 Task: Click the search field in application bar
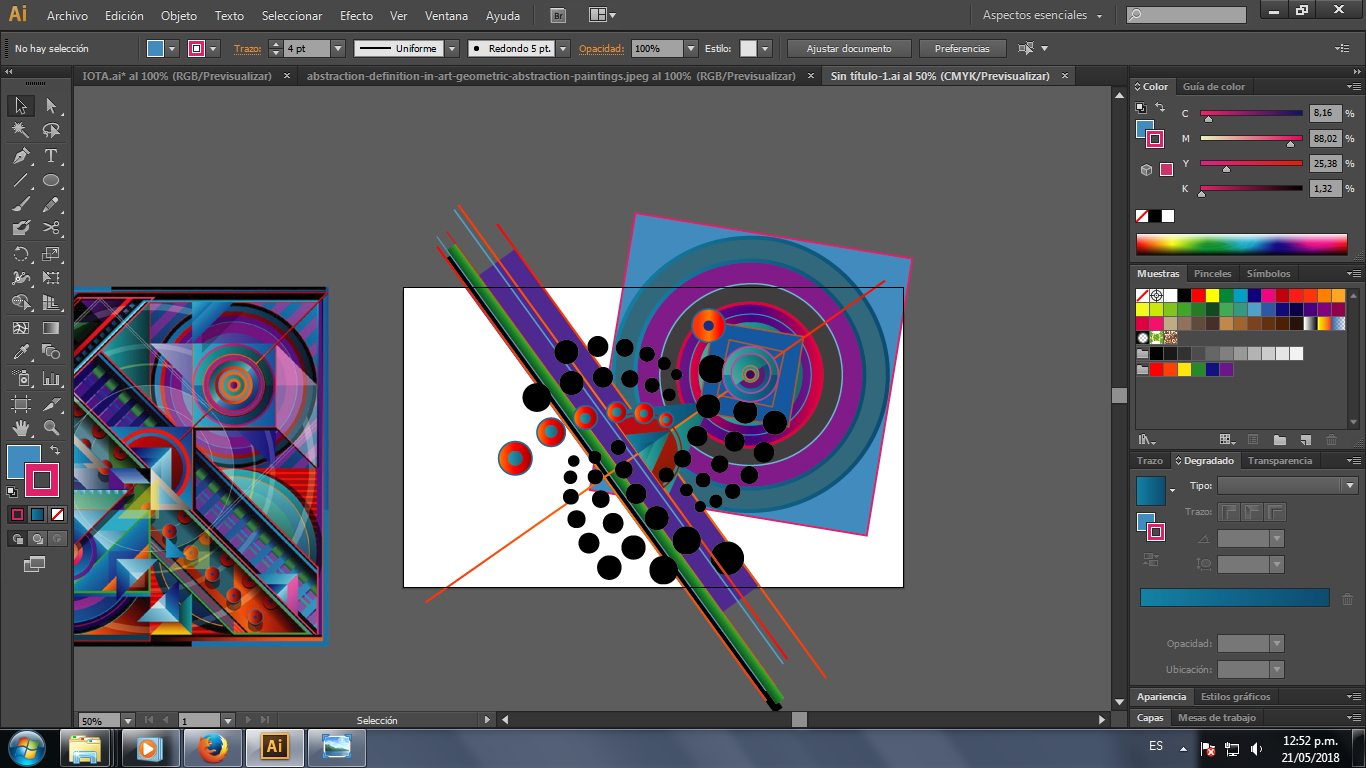(x=1185, y=15)
